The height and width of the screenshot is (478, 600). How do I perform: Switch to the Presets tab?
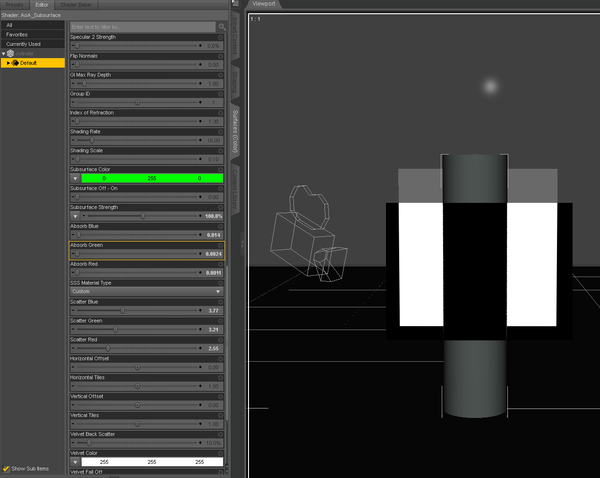coord(14,5)
